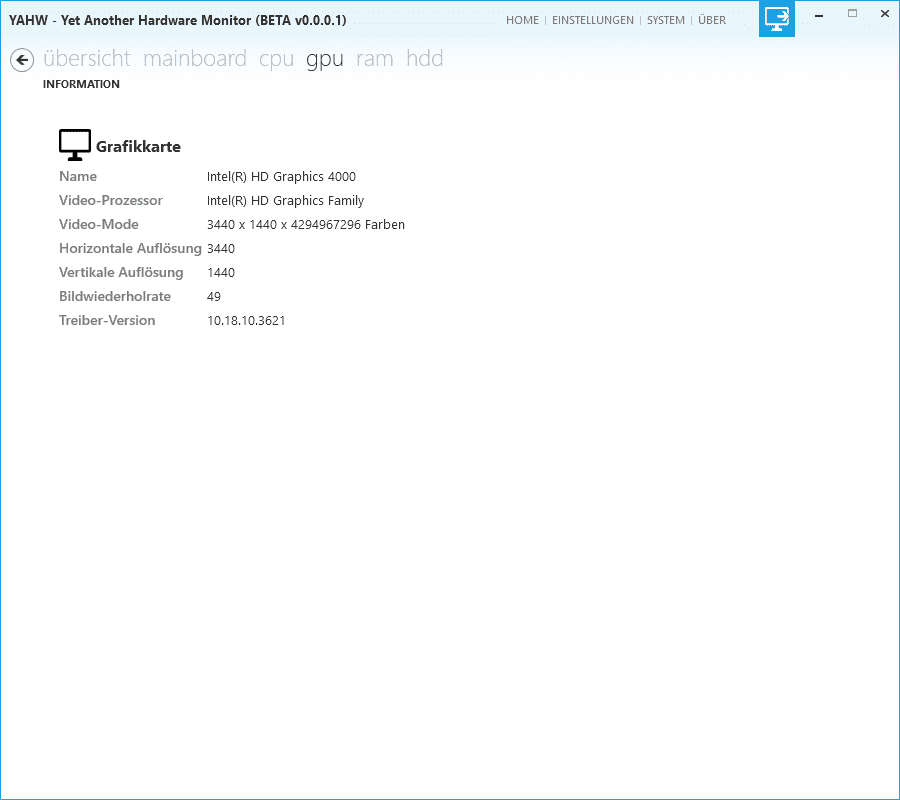Click the back arrow button
This screenshot has width=900, height=800.
(22, 60)
